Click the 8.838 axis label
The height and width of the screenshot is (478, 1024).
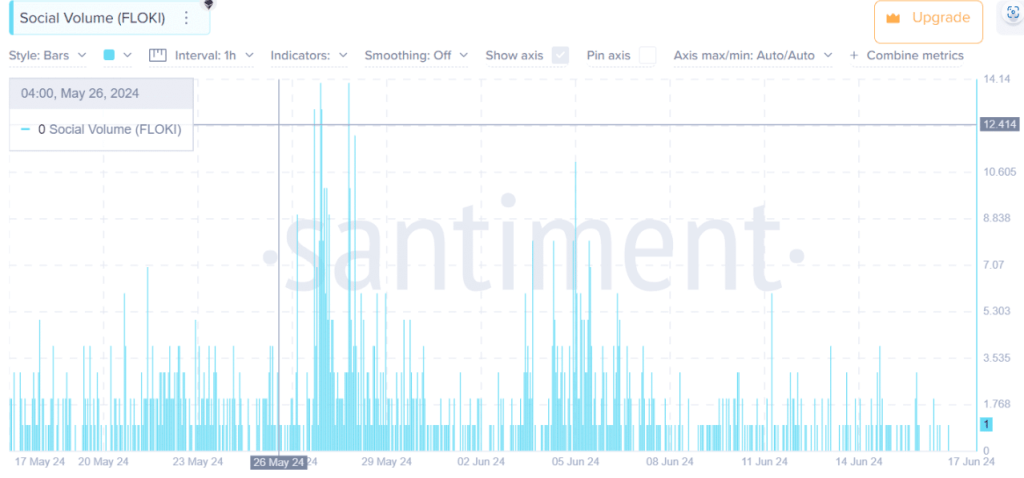click(x=997, y=218)
